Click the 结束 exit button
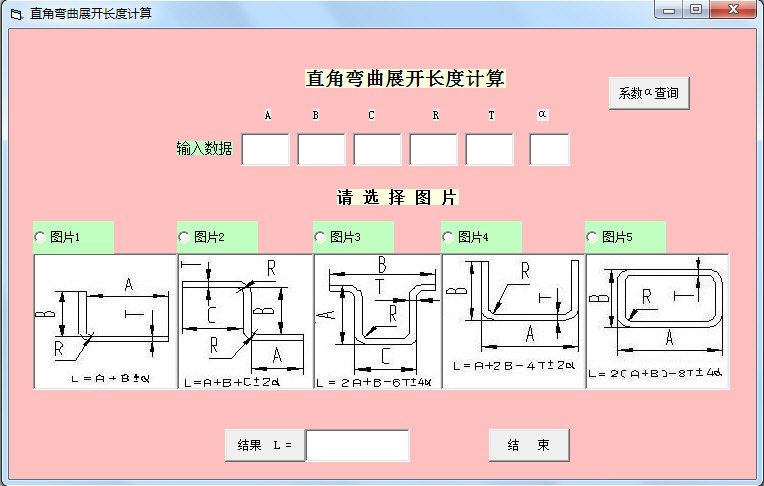 (x=529, y=445)
